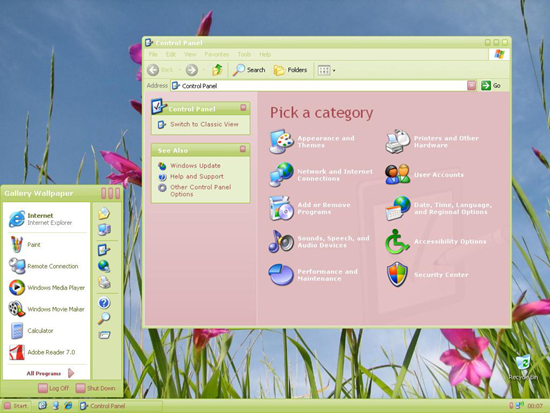Open the Back history dropdown arrow
Screen dimensions: 550x413
coord(180,70)
